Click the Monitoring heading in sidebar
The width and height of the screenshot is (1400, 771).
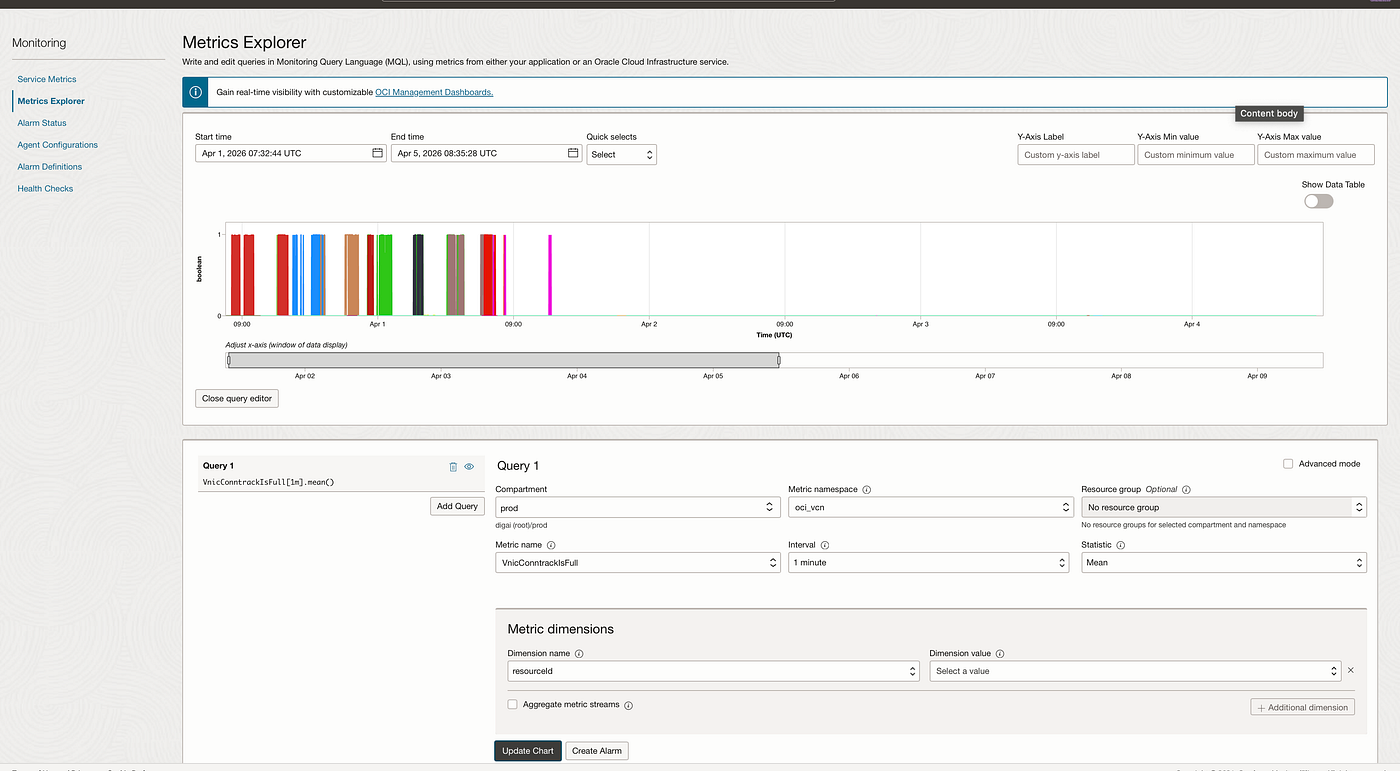click(x=39, y=43)
